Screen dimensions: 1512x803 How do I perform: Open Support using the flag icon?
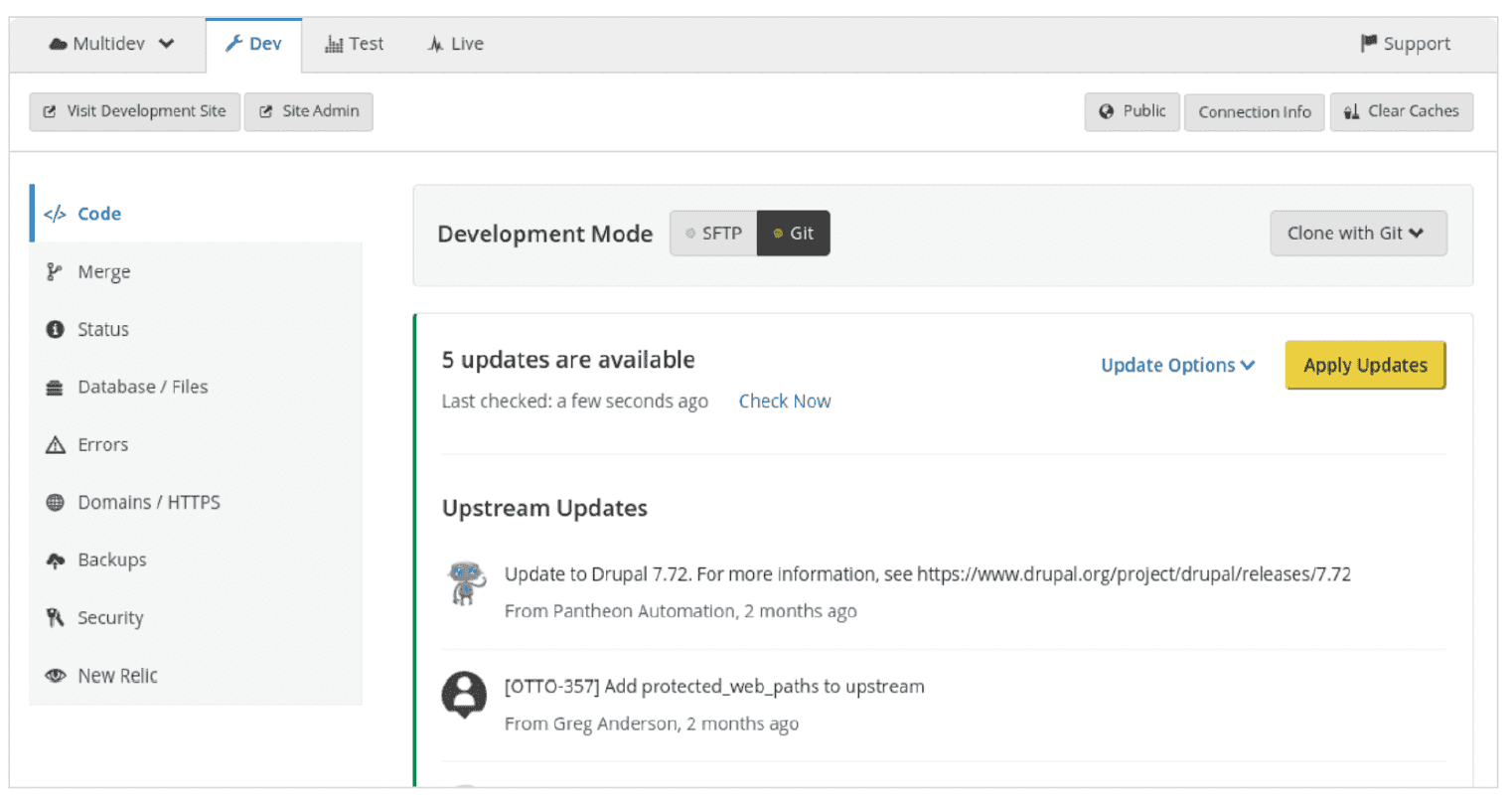tap(1369, 43)
